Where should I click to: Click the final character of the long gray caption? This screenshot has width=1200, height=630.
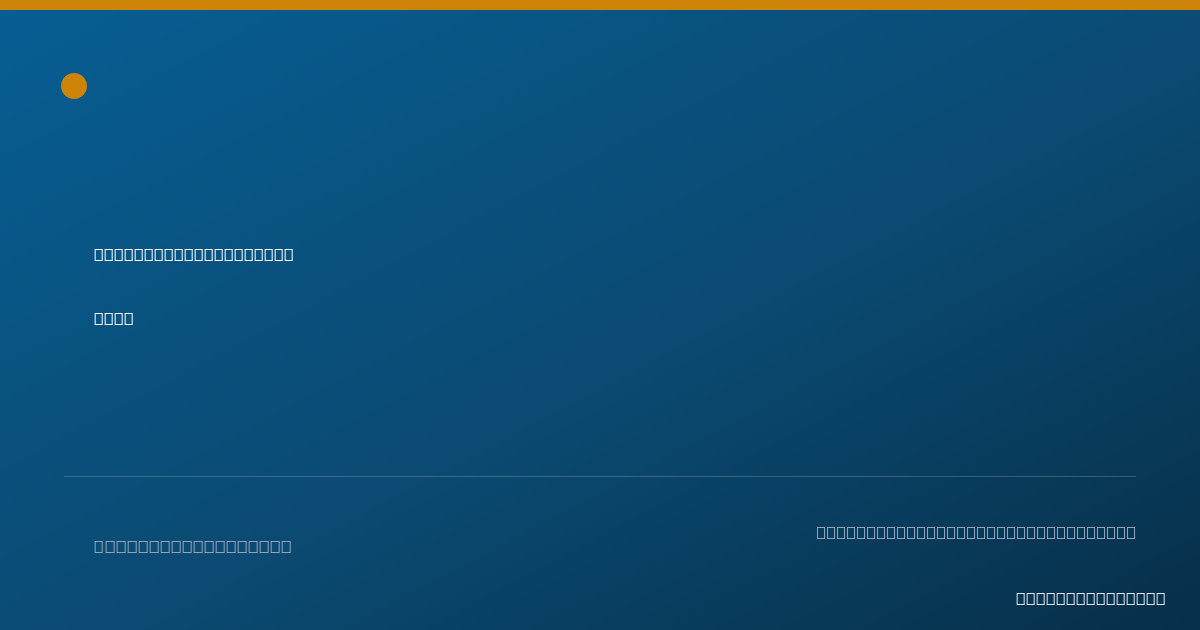pyautogui.click(x=1129, y=532)
